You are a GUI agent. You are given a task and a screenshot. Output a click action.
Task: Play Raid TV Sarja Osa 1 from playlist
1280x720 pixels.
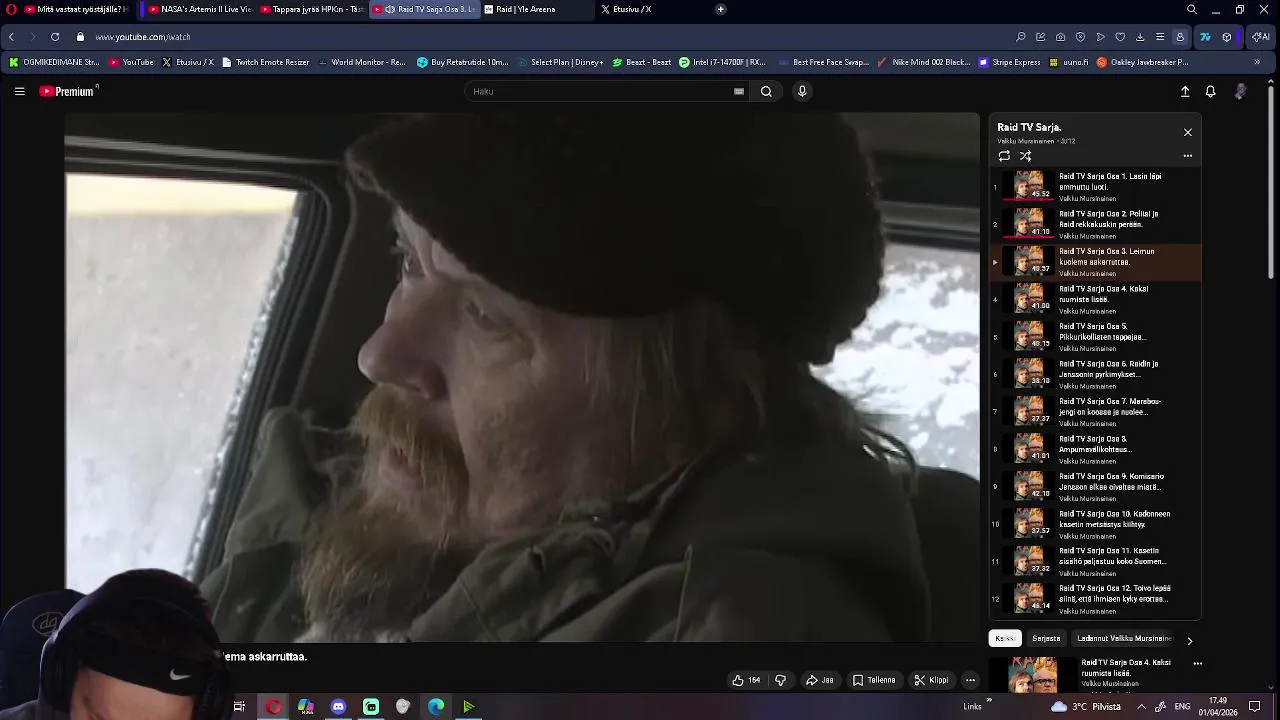(x=1095, y=186)
